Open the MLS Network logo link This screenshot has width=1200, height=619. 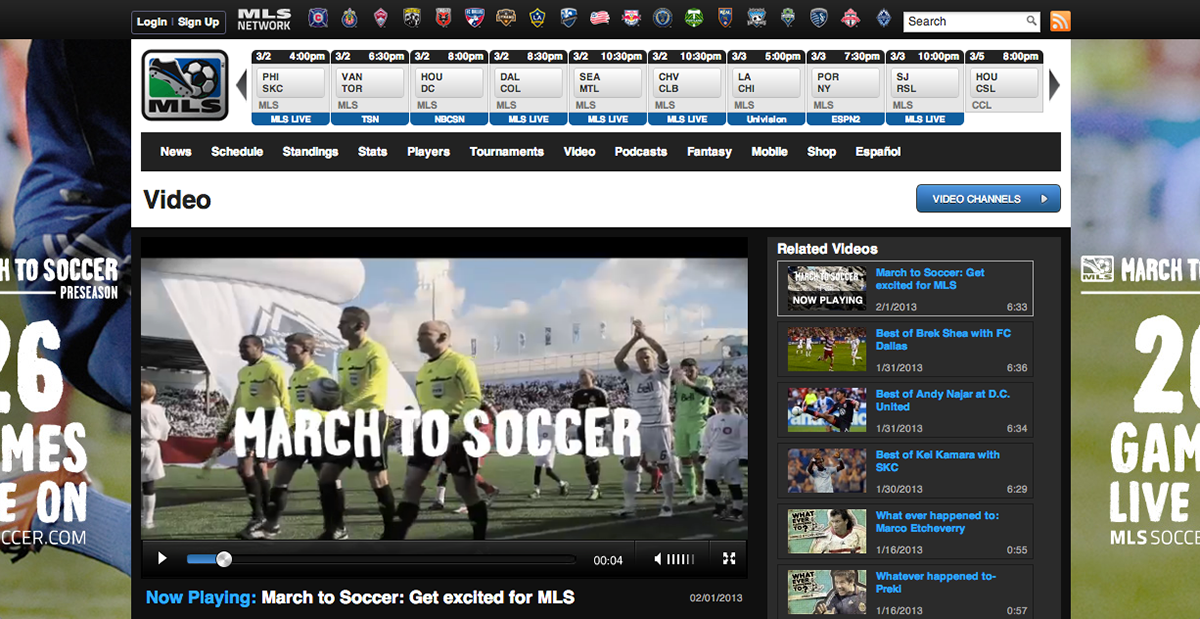tap(264, 20)
